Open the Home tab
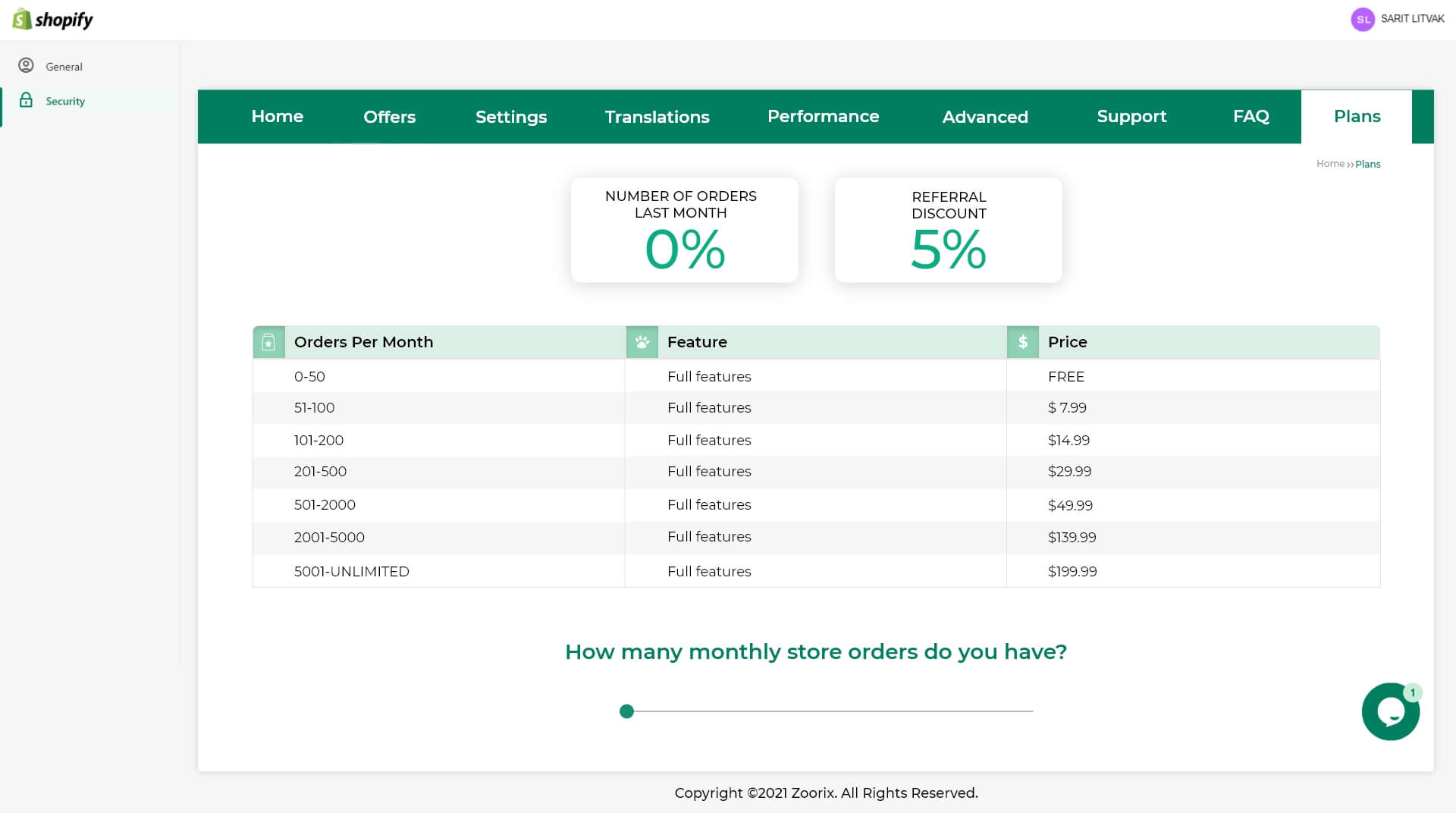The image size is (1456, 813). 278,117
